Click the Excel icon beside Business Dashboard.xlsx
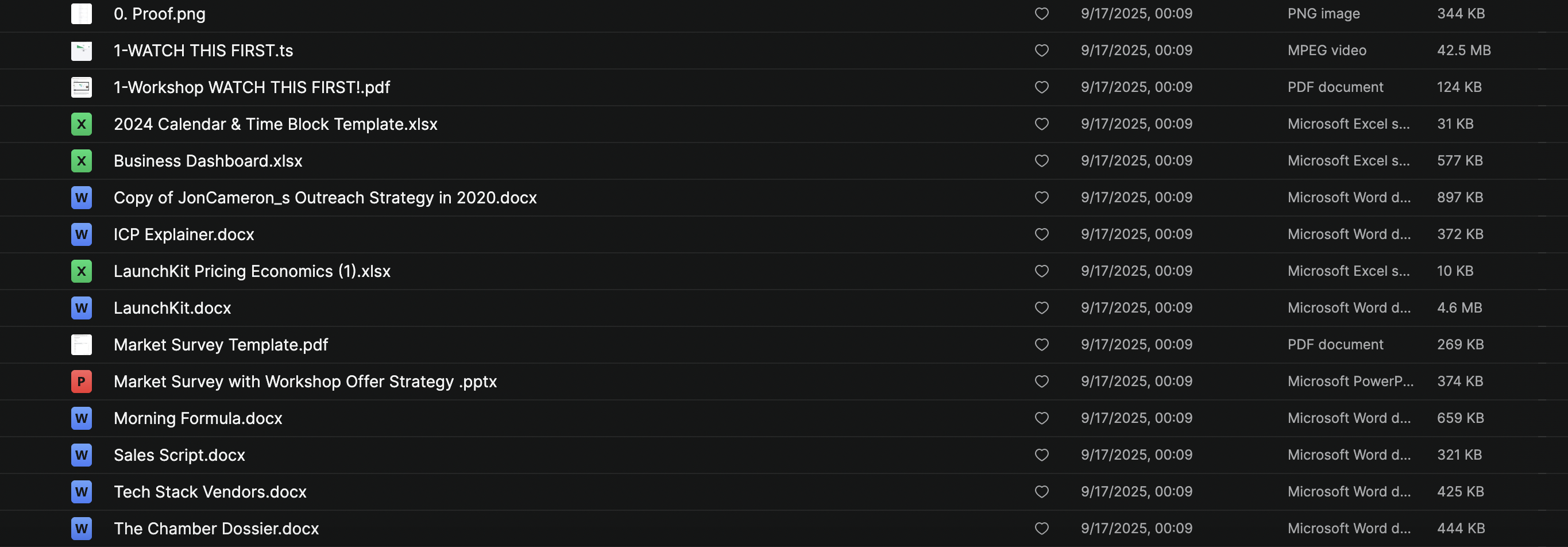 [81, 161]
